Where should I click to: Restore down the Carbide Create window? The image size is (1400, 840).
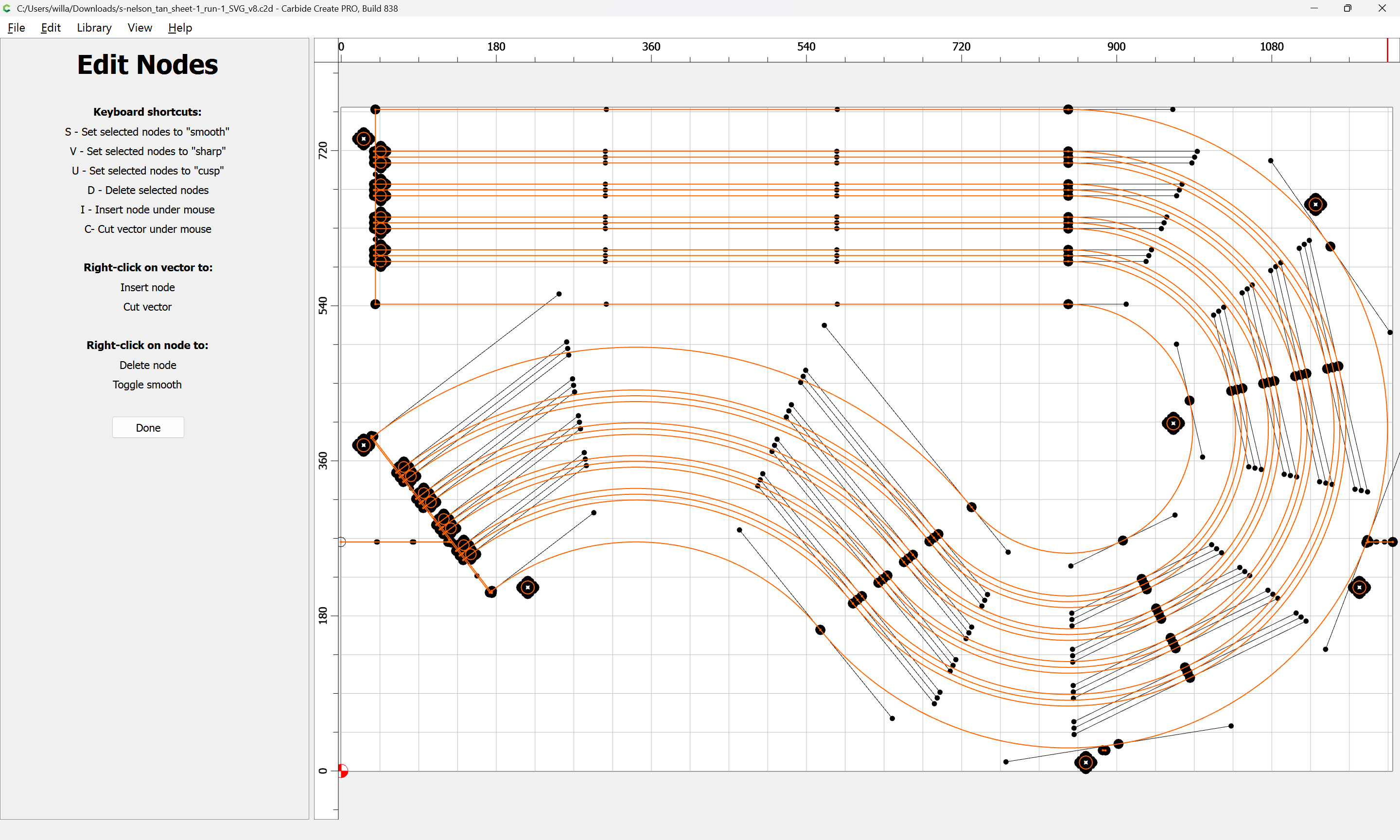(x=1347, y=8)
